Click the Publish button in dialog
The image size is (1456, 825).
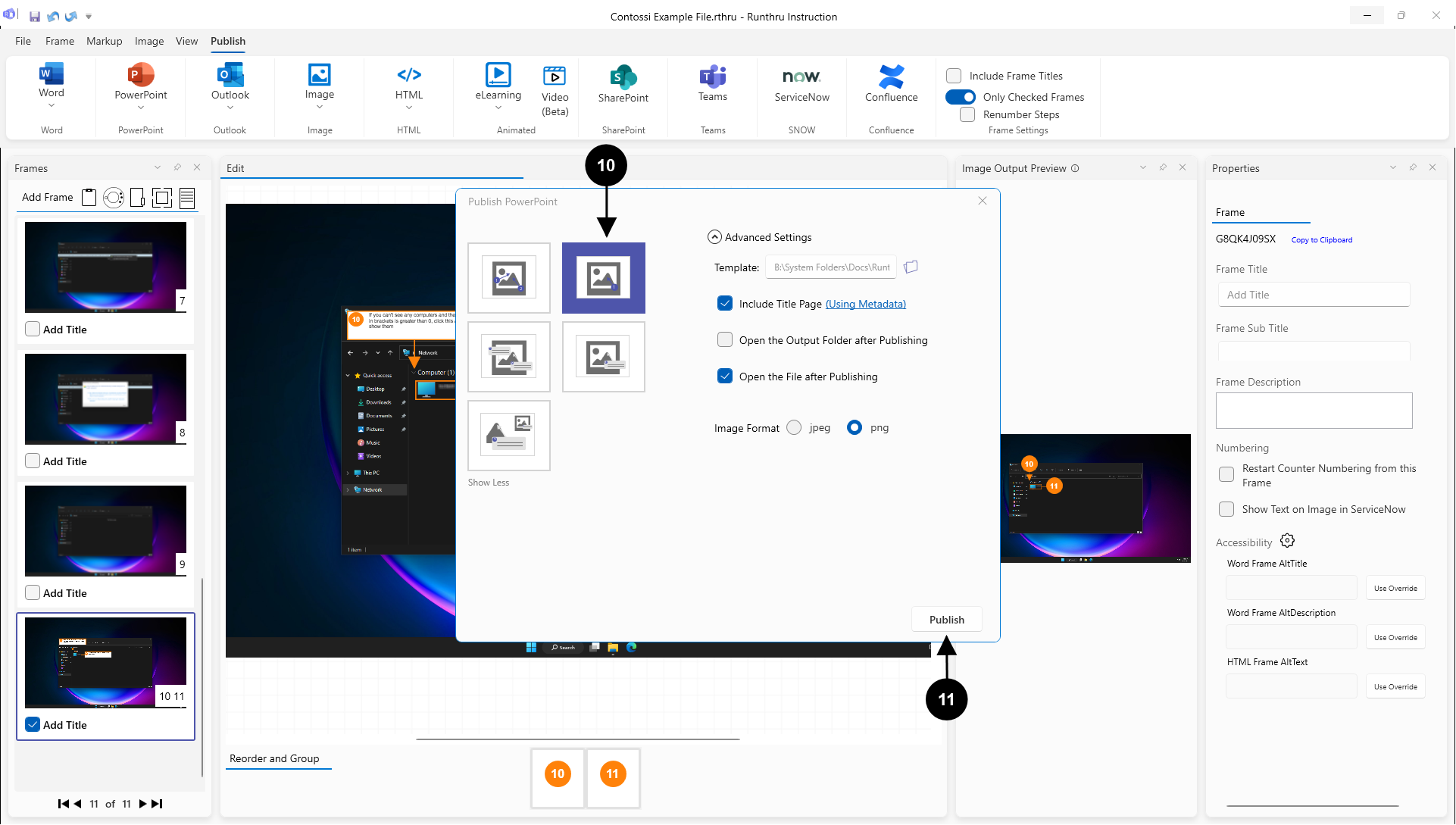pyautogui.click(x=946, y=620)
